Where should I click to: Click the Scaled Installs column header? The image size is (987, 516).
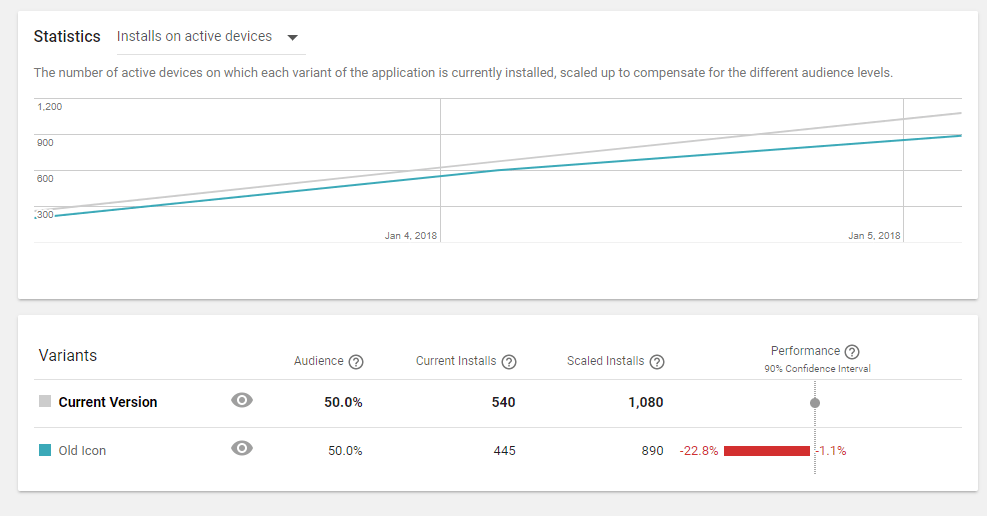tap(606, 361)
